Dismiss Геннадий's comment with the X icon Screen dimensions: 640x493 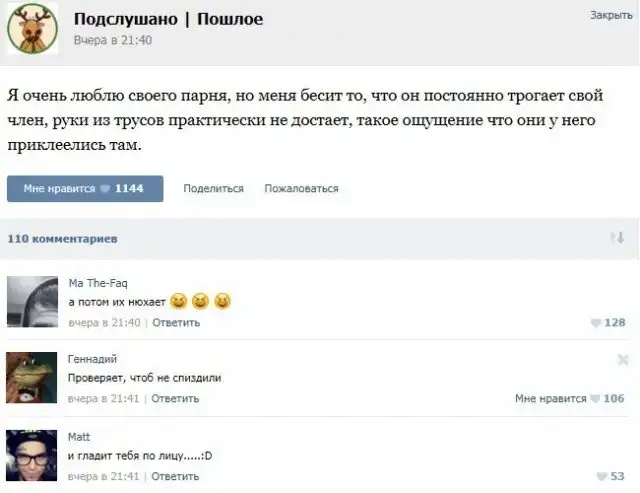pyautogui.click(x=623, y=359)
